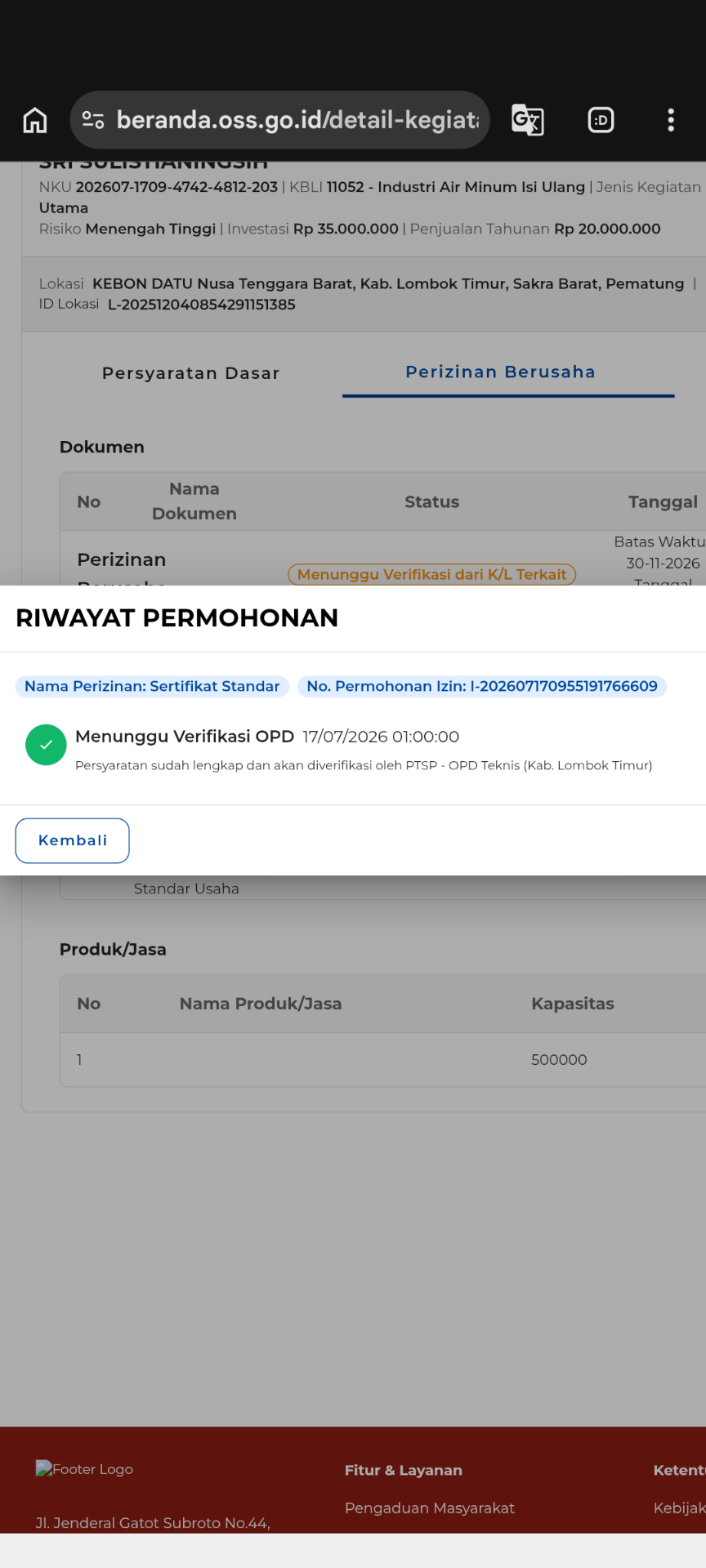
Task: Click the green checkmark status icon
Action: [46, 745]
